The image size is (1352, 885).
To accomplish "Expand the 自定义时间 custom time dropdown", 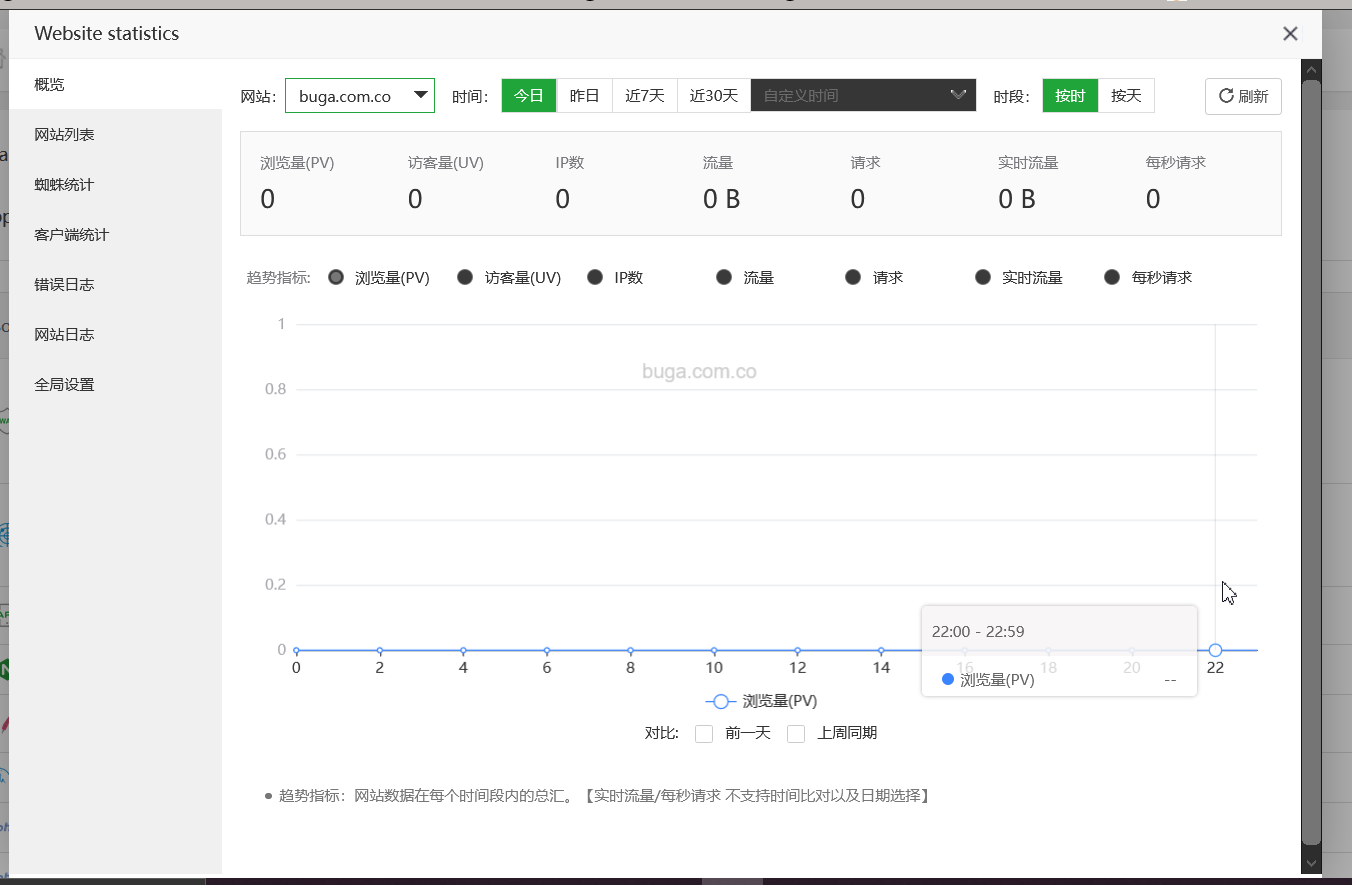I will [863, 96].
